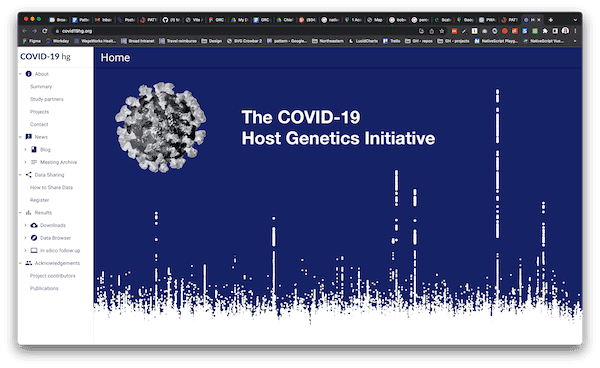600x368 pixels.
Task: Open the SVG Crowbar 2 bookmark
Action: pyautogui.click(x=244, y=41)
